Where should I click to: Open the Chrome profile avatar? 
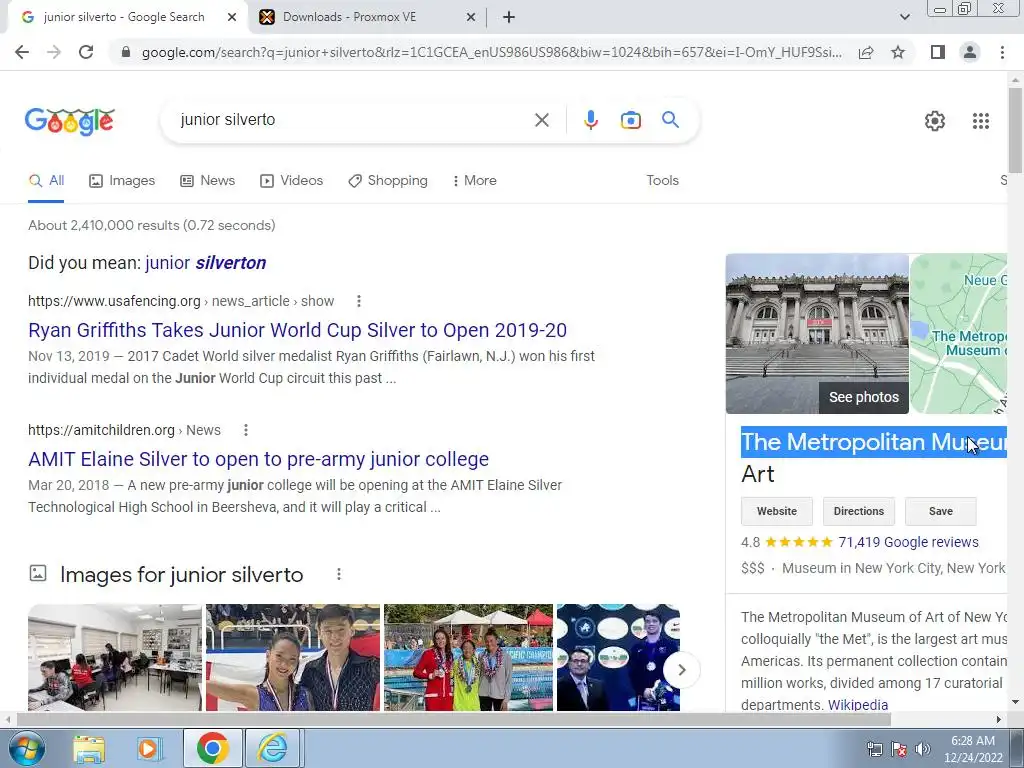pyautogui.click(x=970, y=52)
